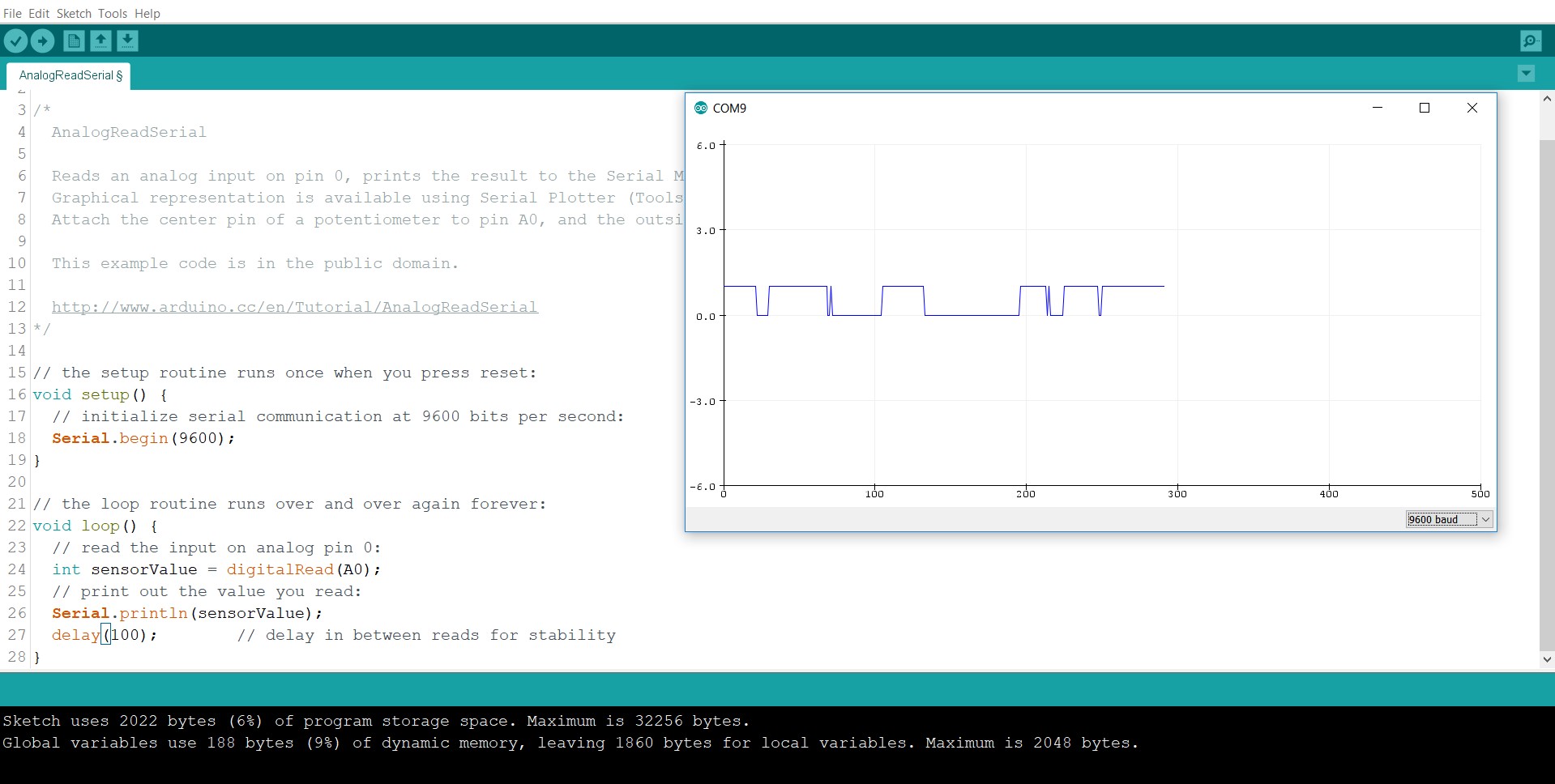Click the editor vertical scrollbar thumb
Screen dimensions: 1555x784
1547,395
